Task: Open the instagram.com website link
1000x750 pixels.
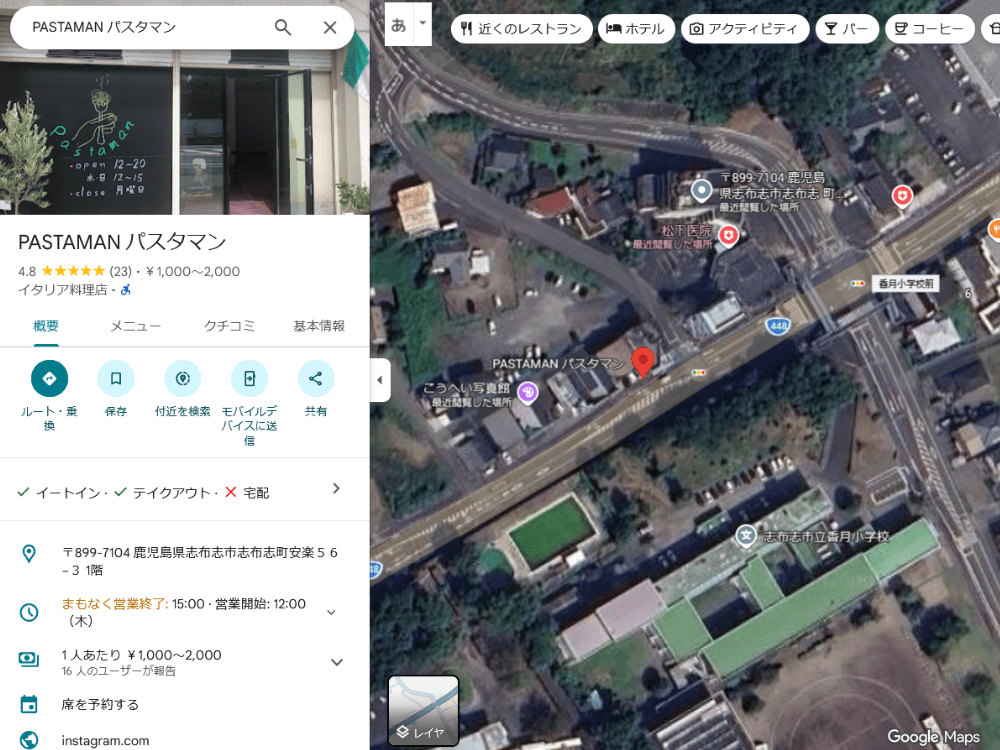Action: [105, 740]
